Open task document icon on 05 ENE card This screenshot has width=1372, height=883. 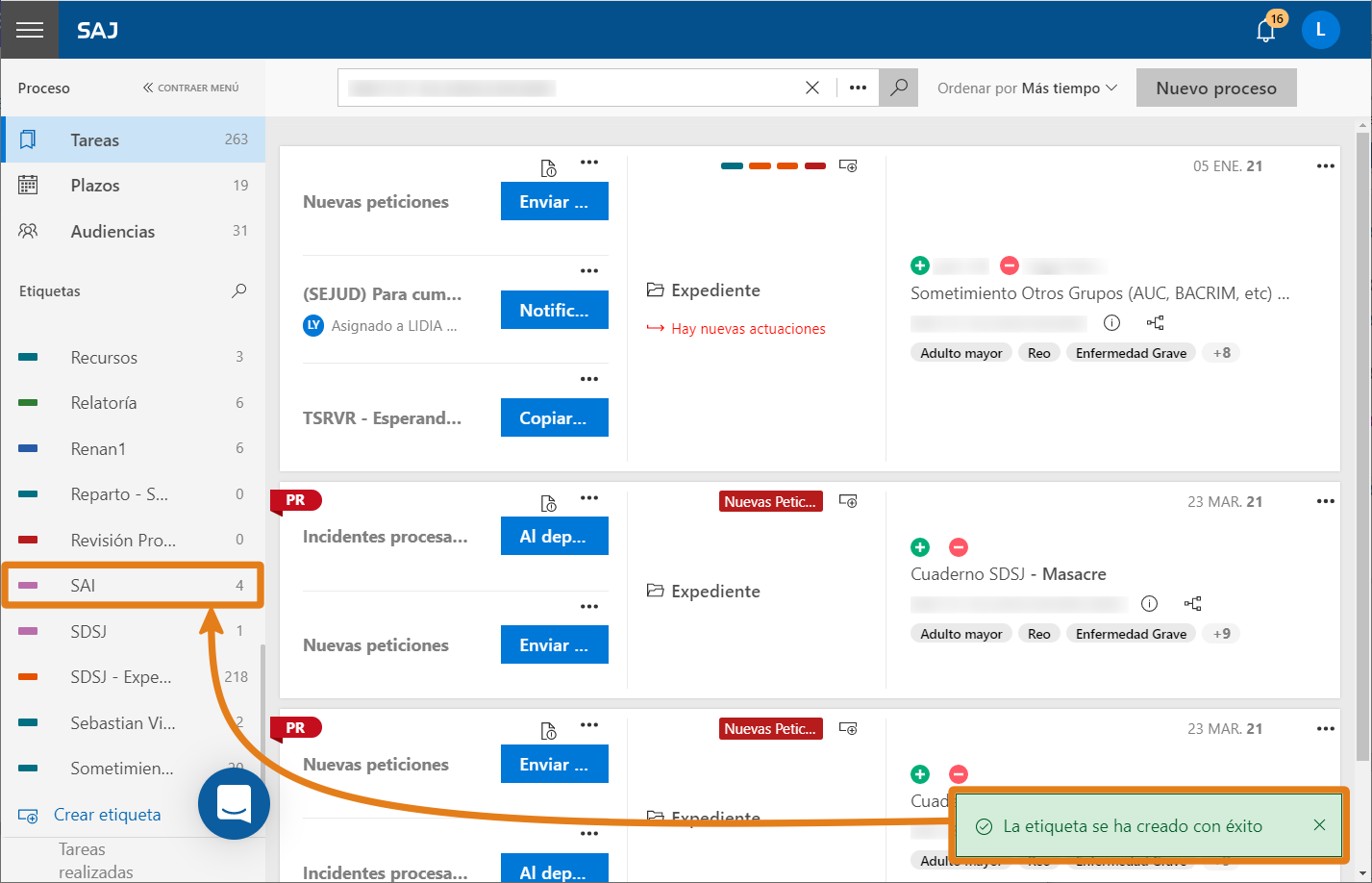click(x=548, y=168)
